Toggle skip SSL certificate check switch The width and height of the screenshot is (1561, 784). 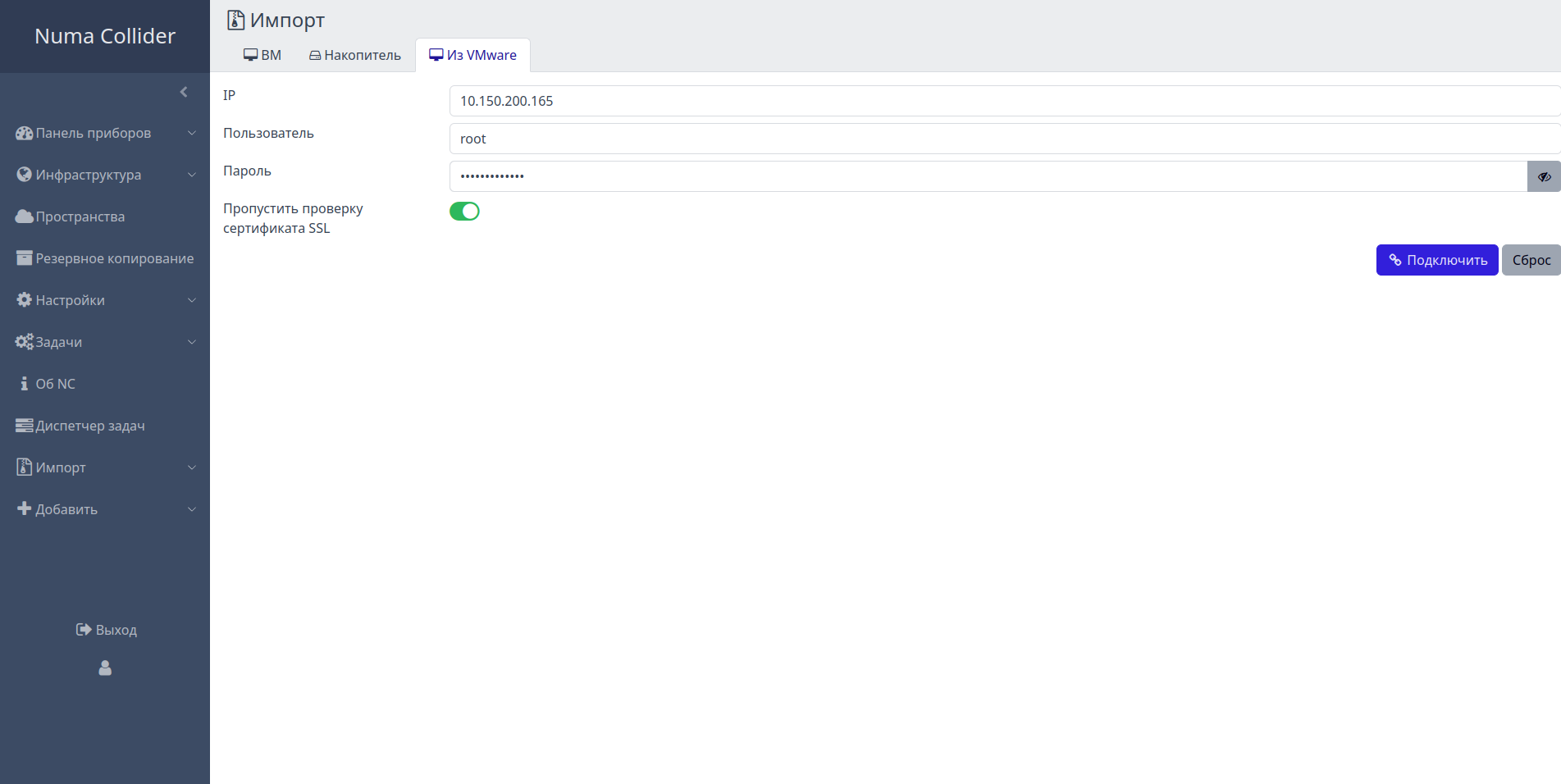pyautogui.click(x=464, y=212)
